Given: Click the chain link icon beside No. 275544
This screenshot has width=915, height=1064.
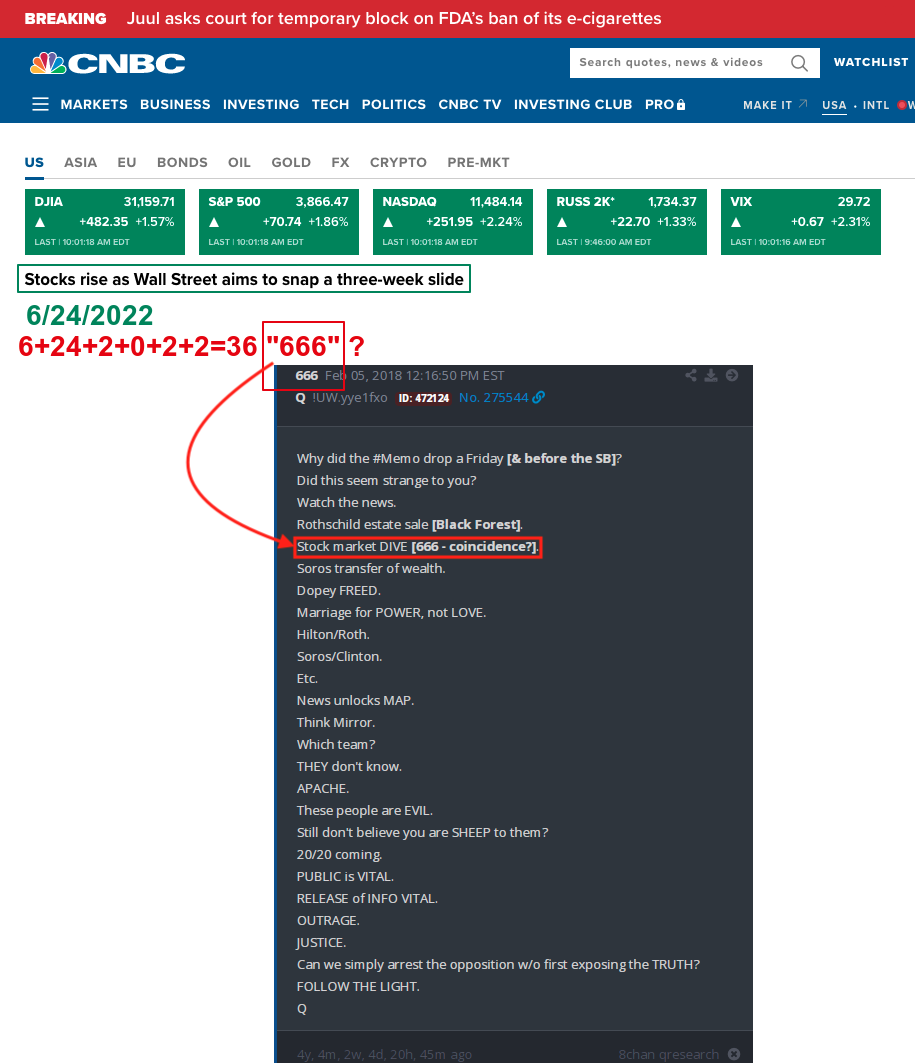Looking at the screenshot, I should (538, 398).
